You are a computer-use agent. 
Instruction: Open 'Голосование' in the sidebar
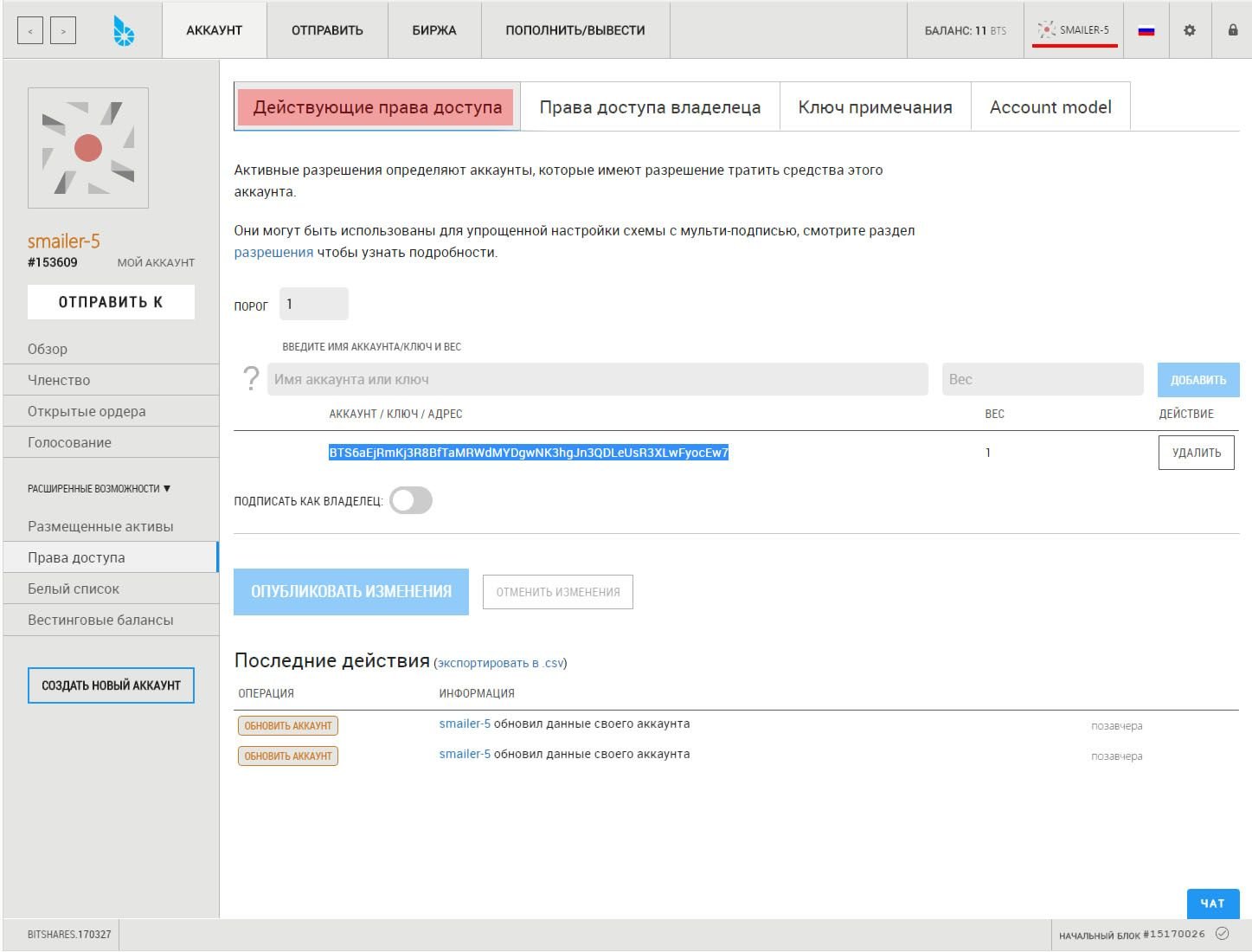111,442
